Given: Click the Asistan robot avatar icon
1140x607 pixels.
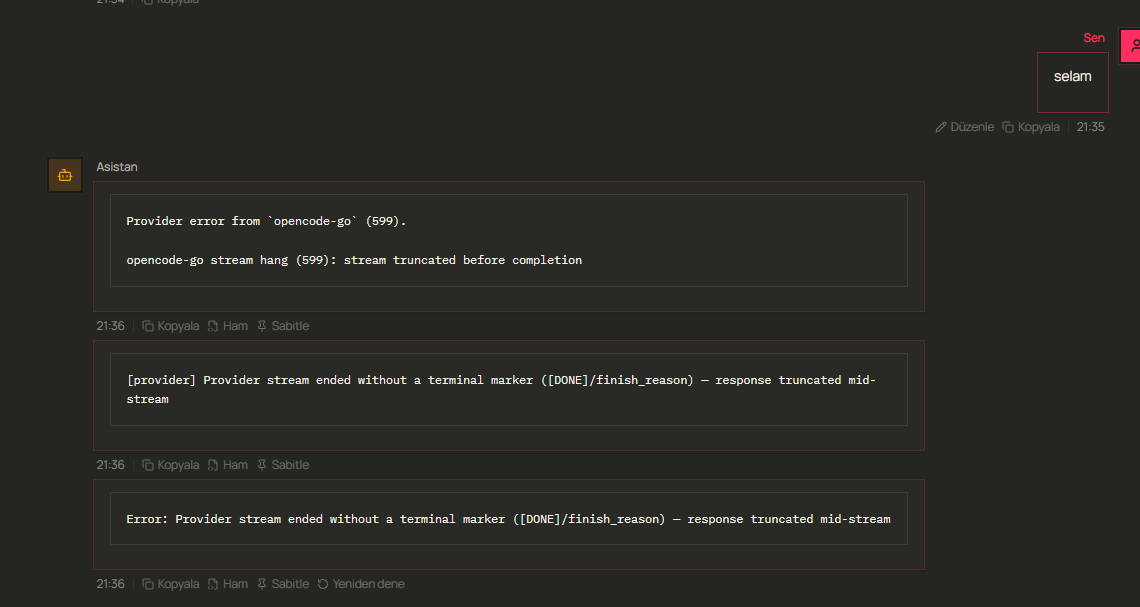Looking at the screenshot, I should click(x=65, y=175).
